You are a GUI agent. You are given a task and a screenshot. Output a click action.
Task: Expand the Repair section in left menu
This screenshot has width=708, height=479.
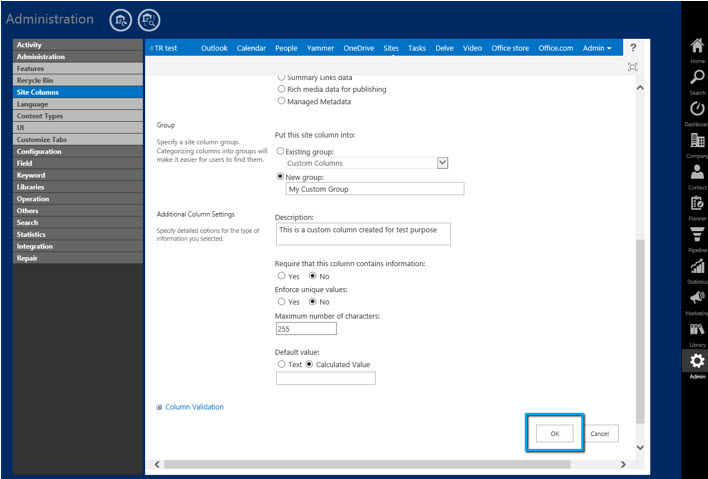click(x=78, y=258)
